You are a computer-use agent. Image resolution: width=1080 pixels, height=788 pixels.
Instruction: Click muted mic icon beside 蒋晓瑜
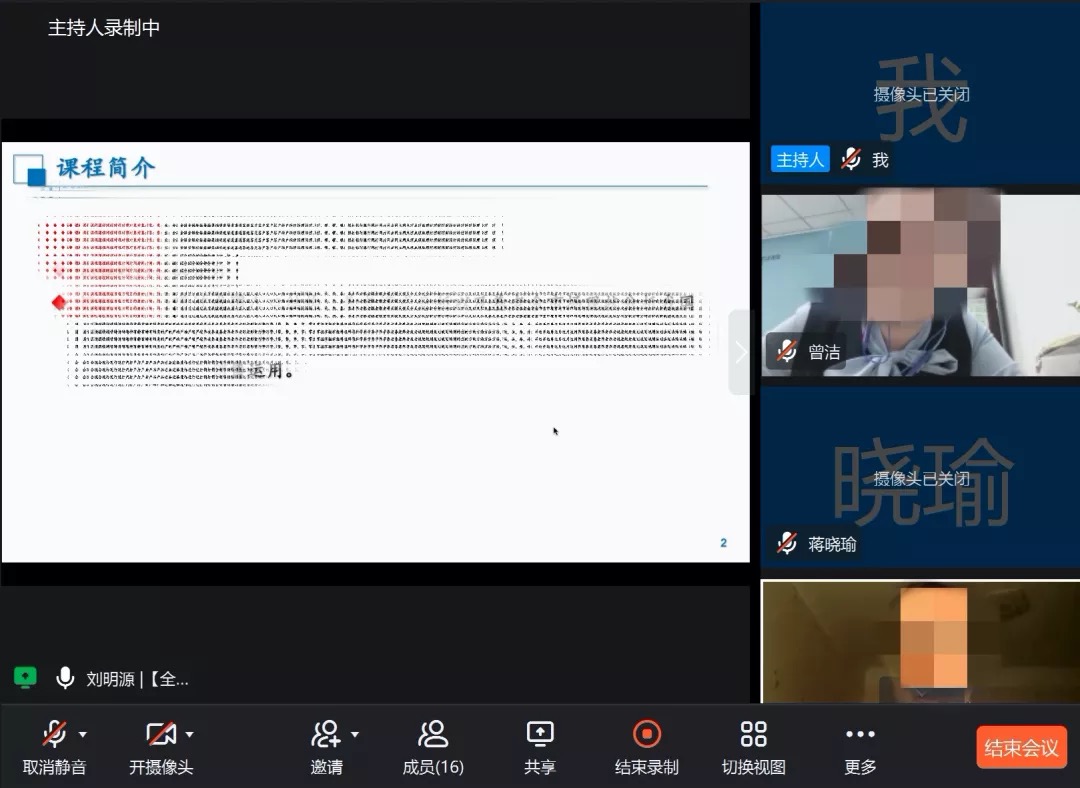[788, 543]
